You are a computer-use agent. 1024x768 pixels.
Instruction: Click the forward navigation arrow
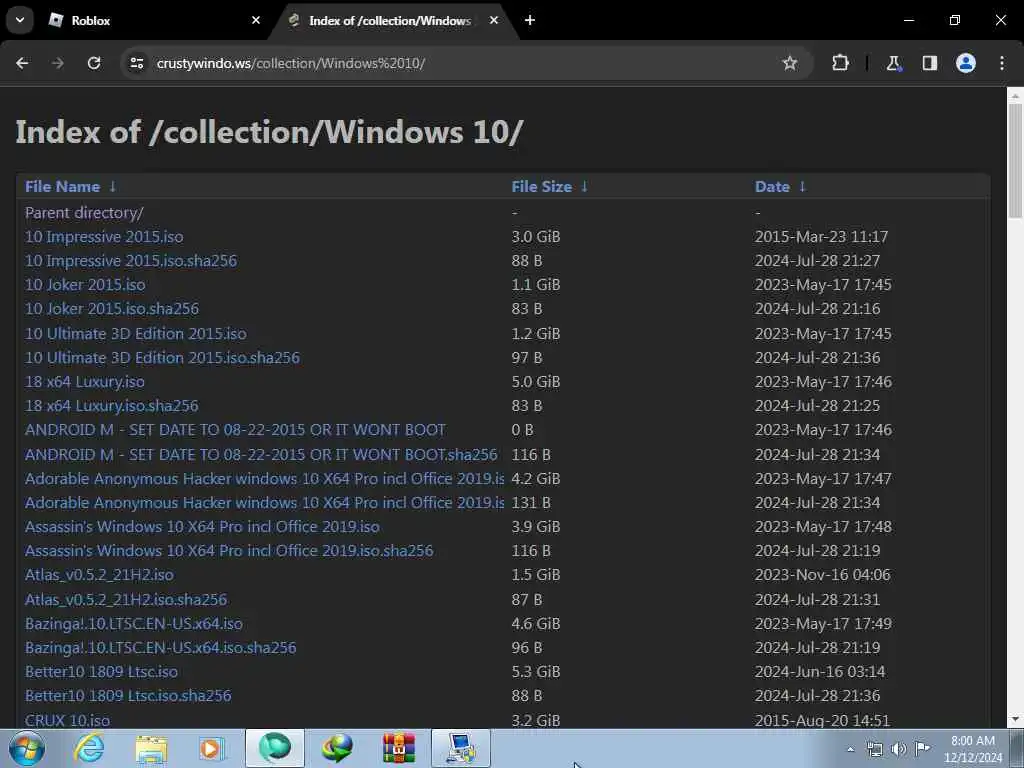(x=58, y=63)
